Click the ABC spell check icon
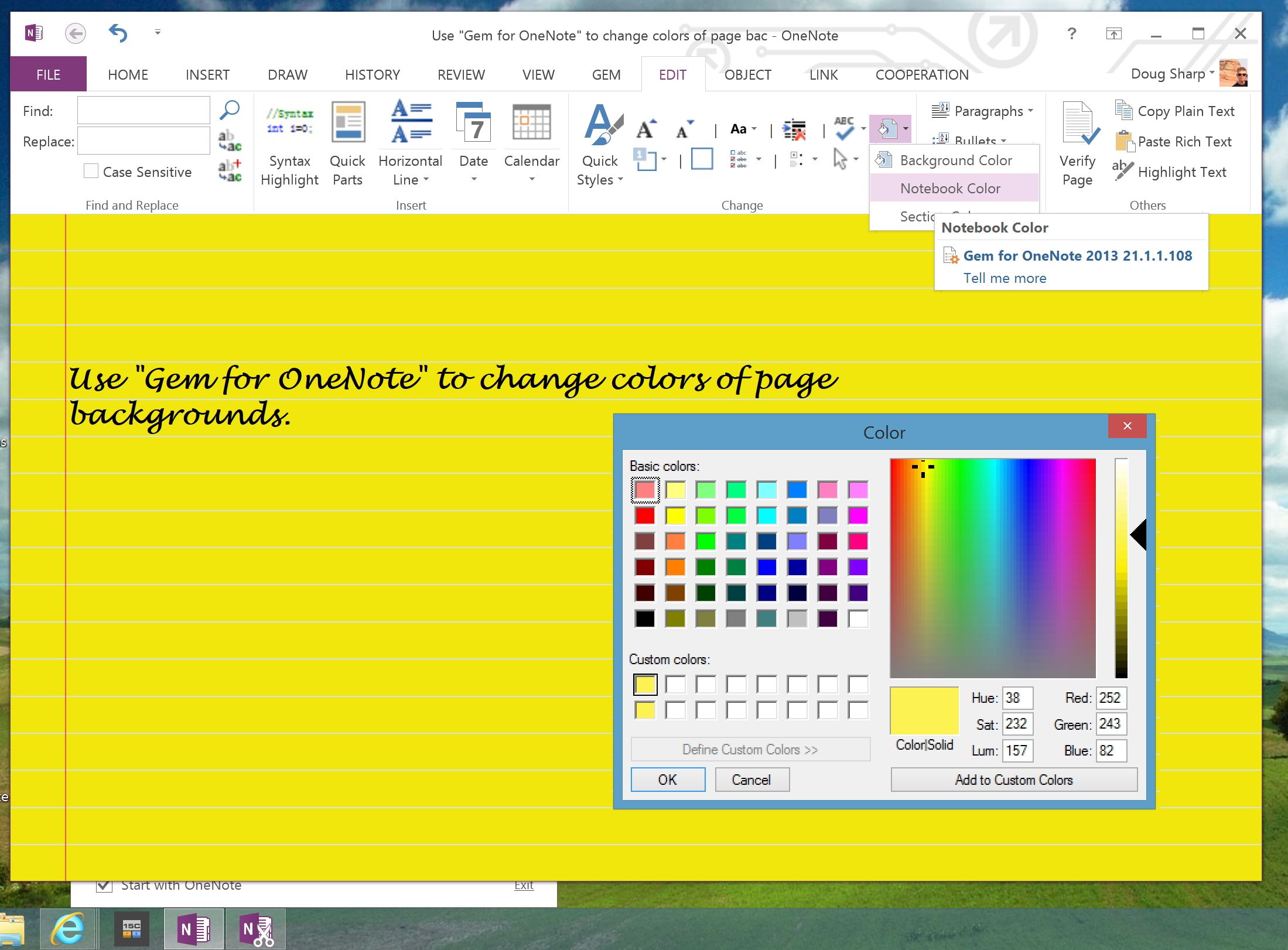The width and height of the screenshot is (1288, 950). tap(844, 128)
